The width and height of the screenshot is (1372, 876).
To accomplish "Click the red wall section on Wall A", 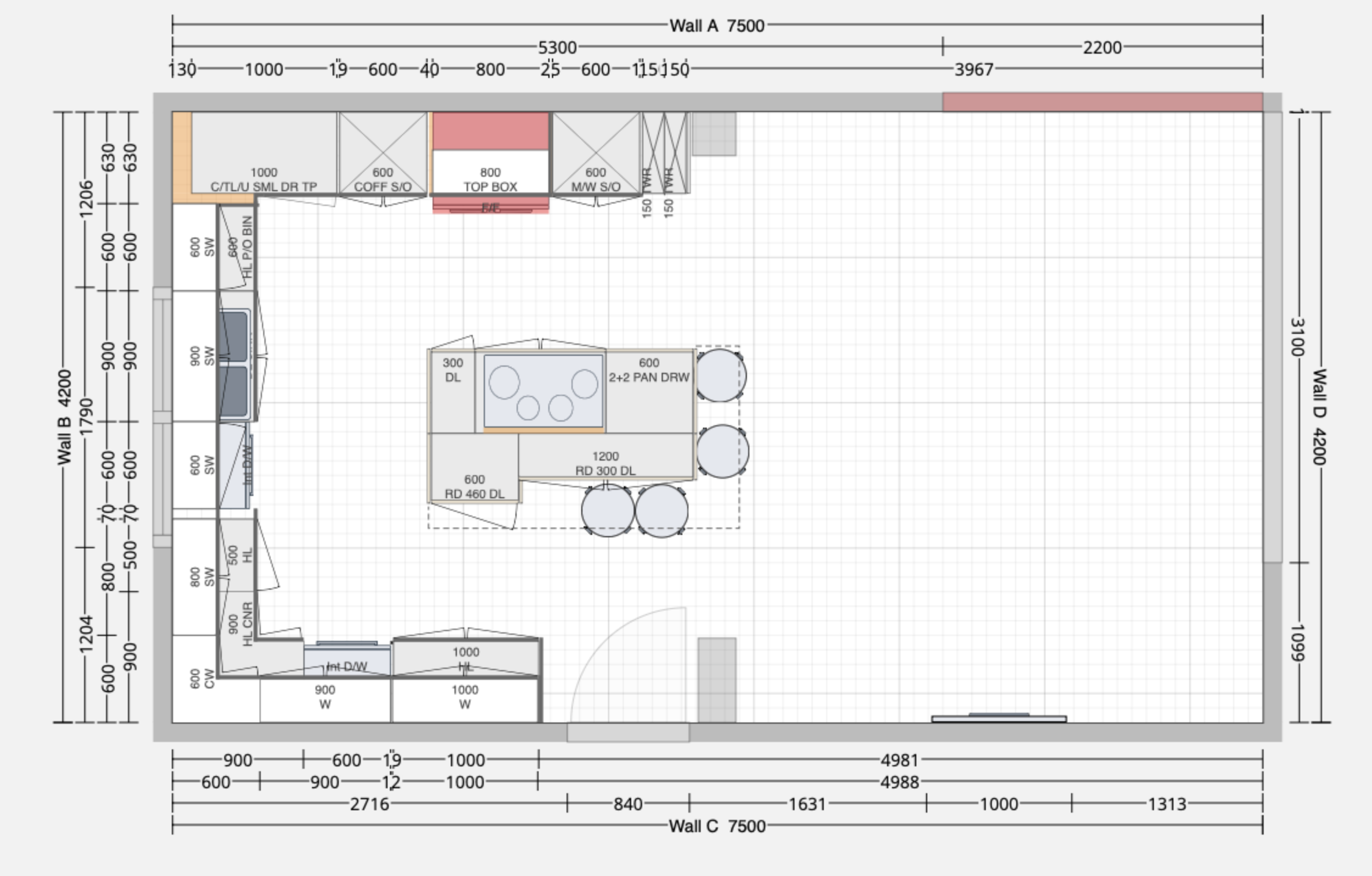I will click(x=1103, y=102).
